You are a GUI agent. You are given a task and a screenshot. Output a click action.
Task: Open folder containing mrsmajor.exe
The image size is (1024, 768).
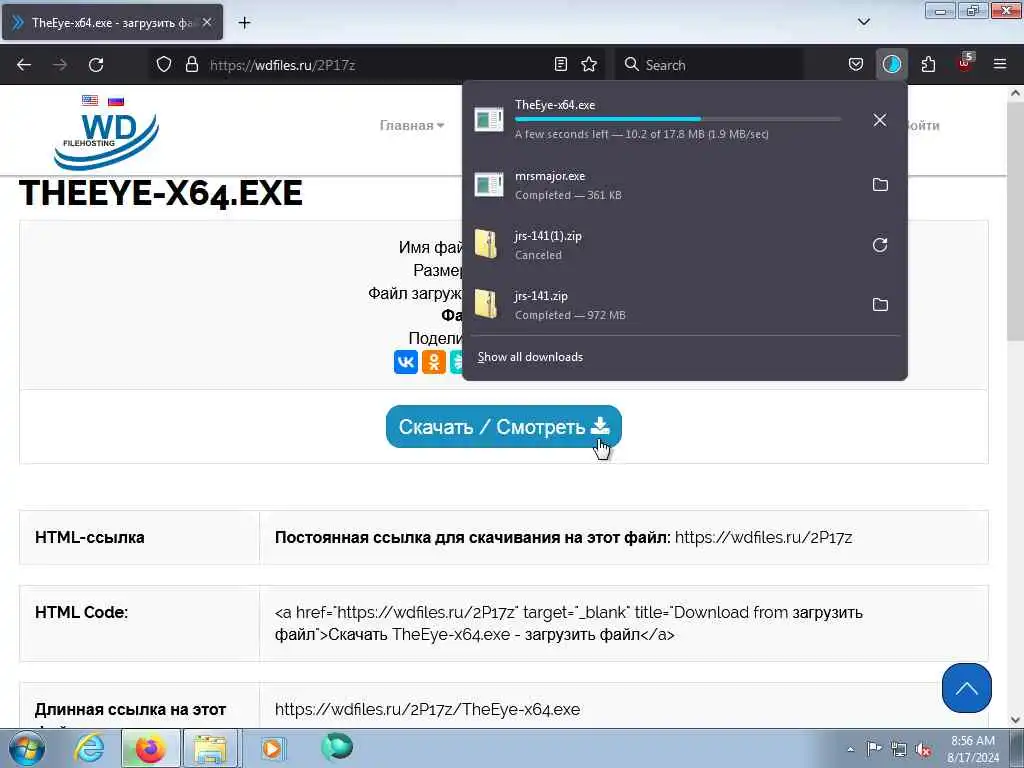(880, 185)
